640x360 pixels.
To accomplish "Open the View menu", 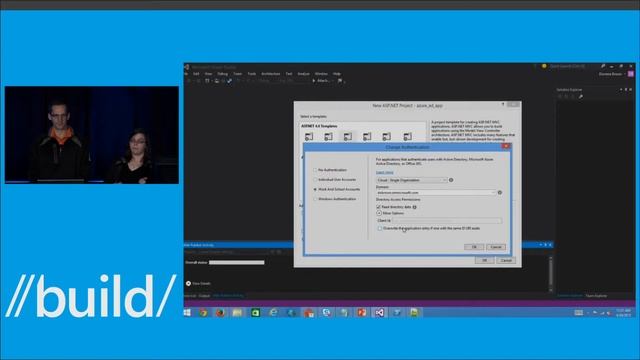I will coord(209,74).
